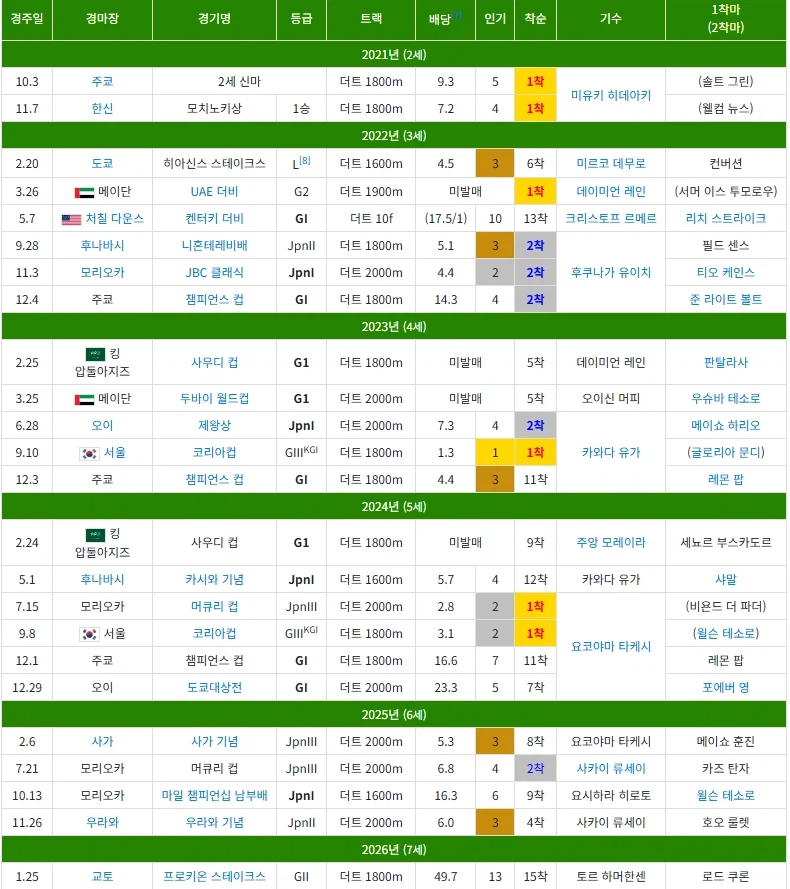790x889 pixels.
Task: Click the US flag beside 처칠 다운스
Action: [71, 218]
